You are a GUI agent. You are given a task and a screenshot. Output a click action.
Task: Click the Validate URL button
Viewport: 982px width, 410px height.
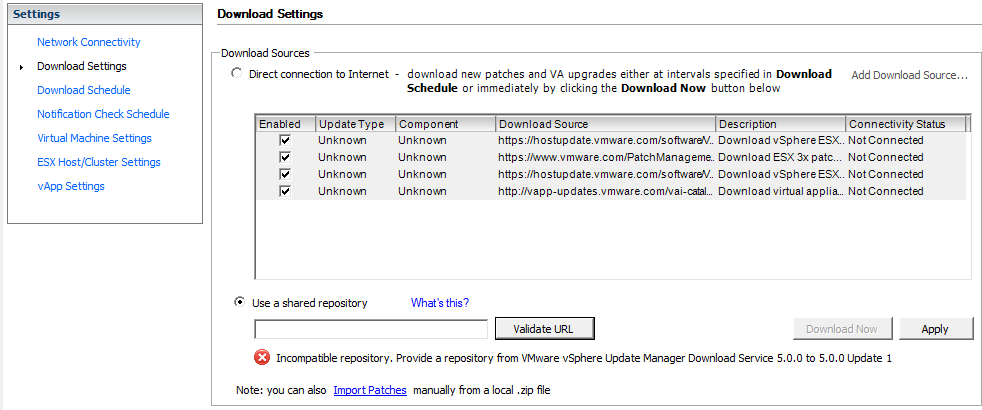544,328
